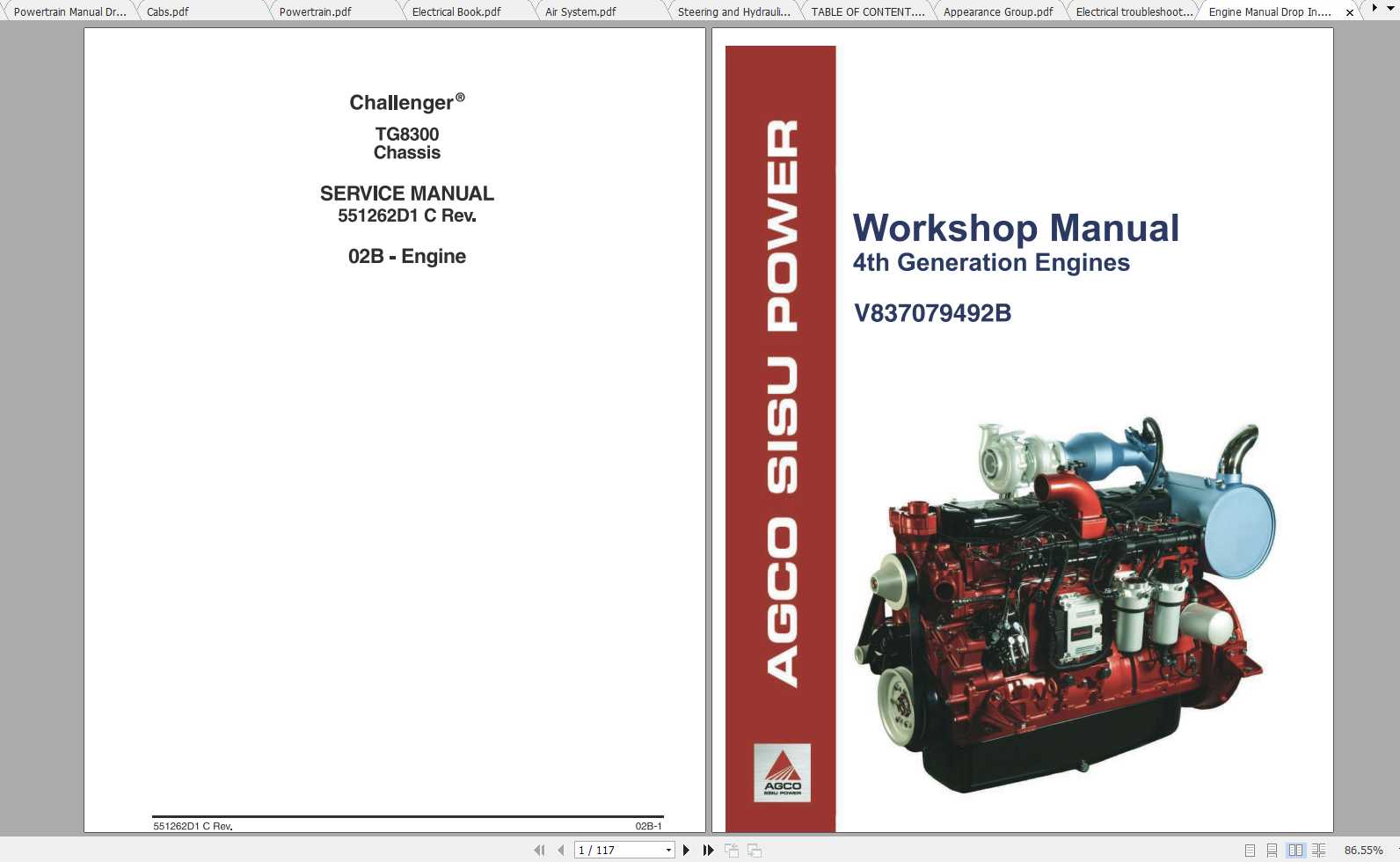Select the Electrical troubleshoot... tab
The image size is (1400, 862).
click(x=1134, y=11)
